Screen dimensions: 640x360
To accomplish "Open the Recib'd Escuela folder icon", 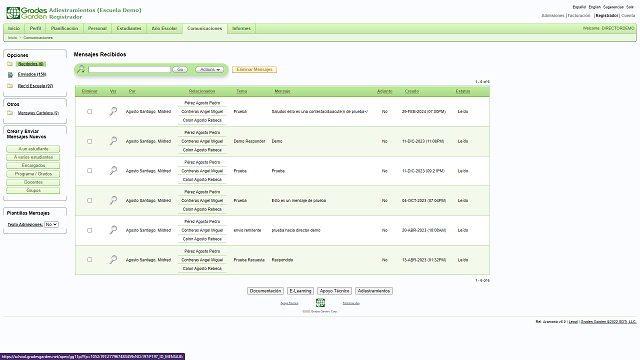I will pos(10,86).
